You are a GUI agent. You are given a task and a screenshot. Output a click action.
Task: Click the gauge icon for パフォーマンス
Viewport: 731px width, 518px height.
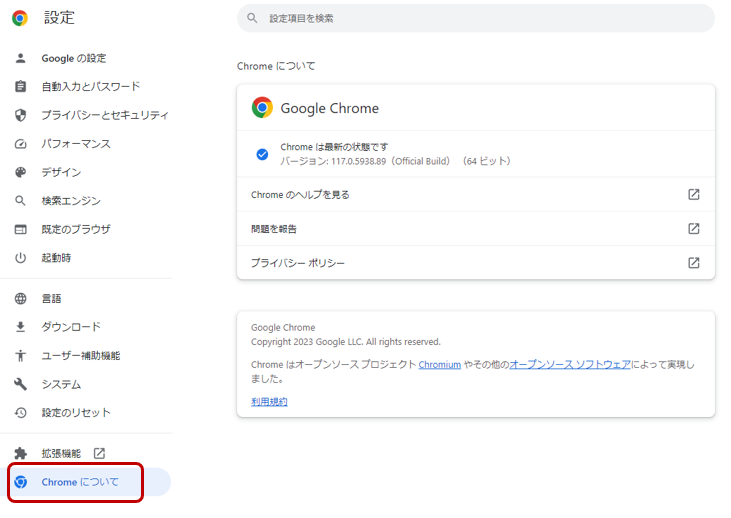point(20,144)
